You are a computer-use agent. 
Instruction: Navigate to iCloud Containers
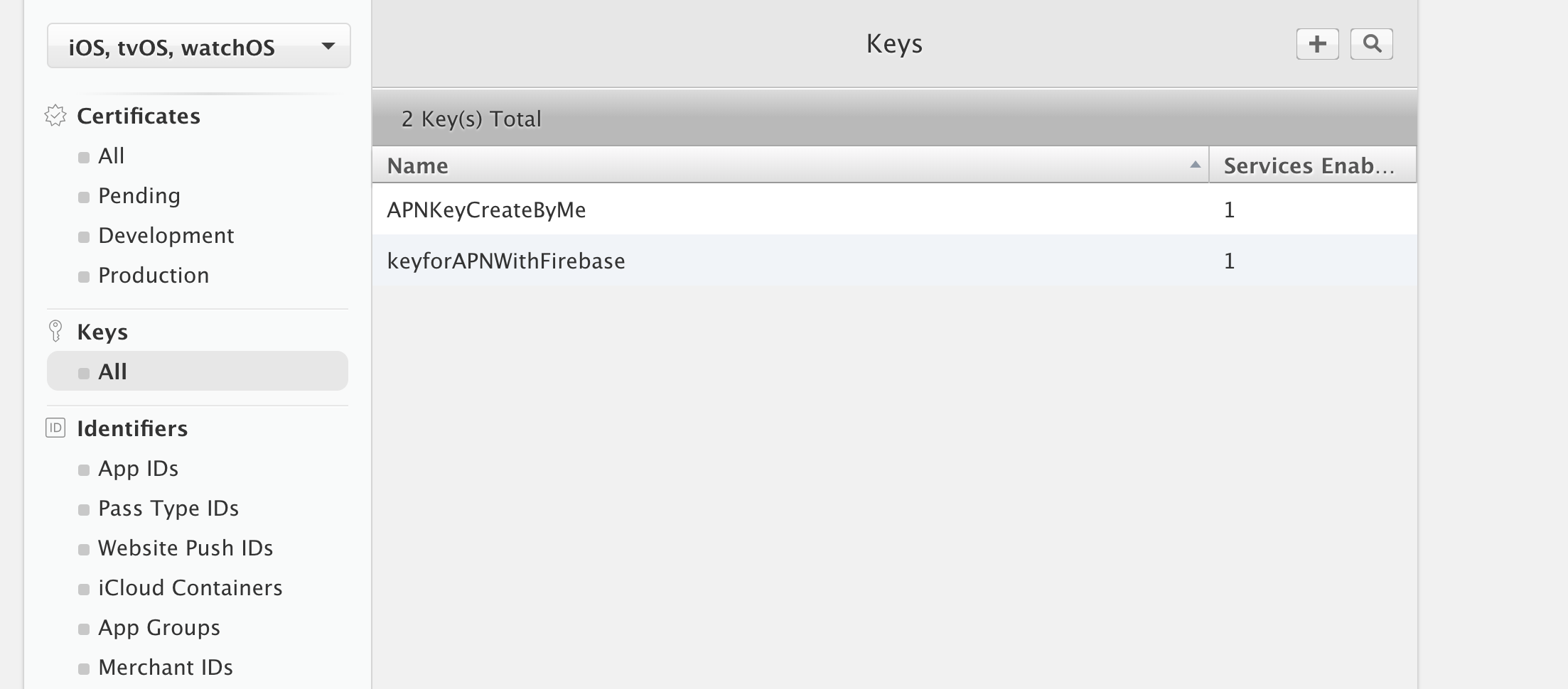click(x=190, y=588)
